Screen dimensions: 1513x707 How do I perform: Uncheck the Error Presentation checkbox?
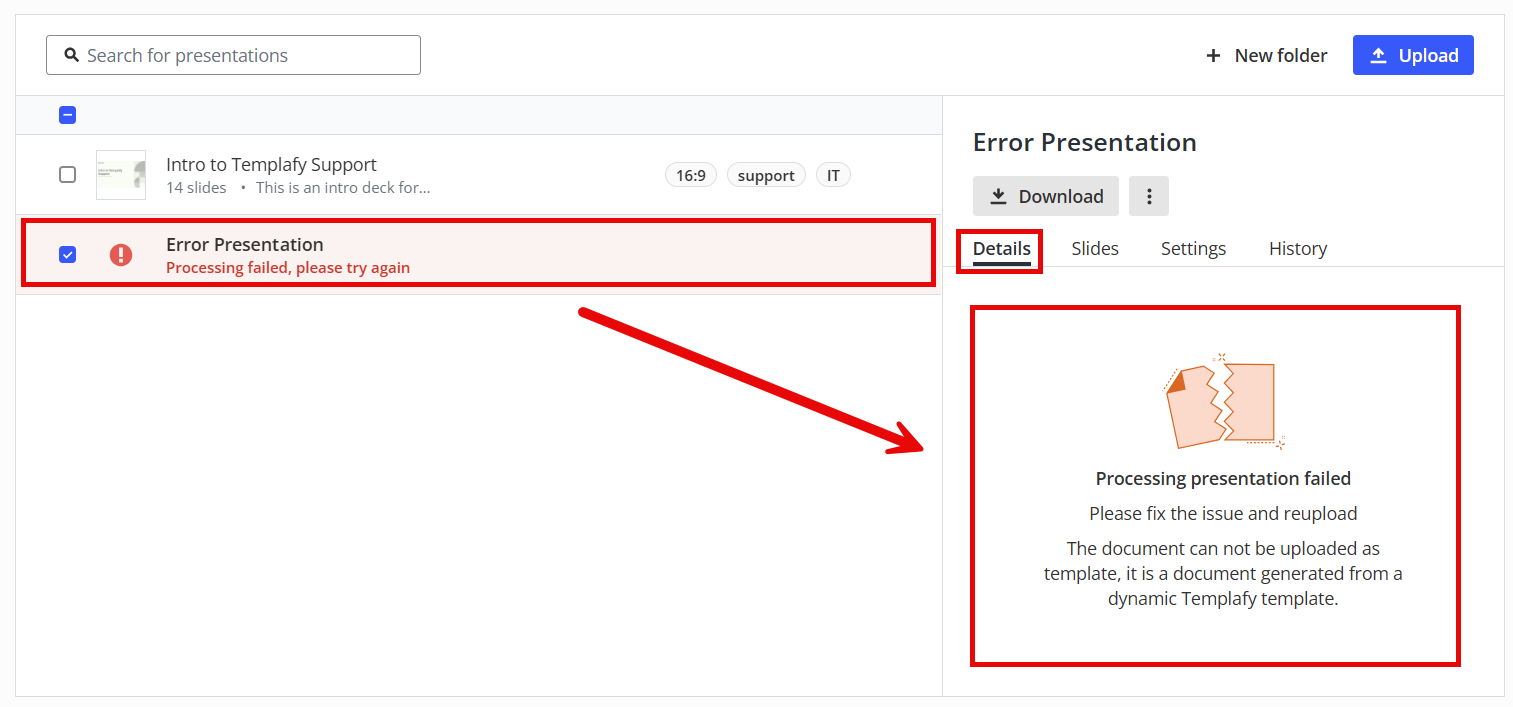pyautogui.click(x=67, y=255)
